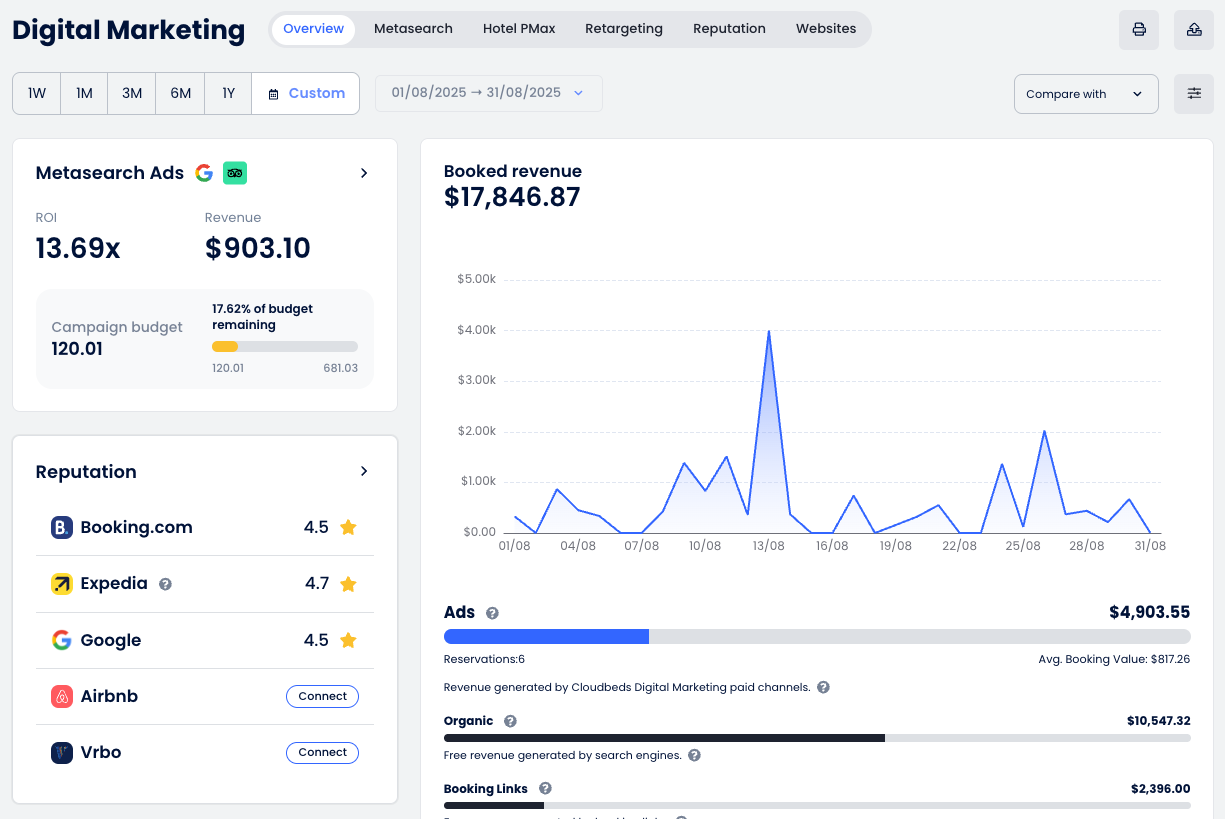Image resolution: width=1225 pixels, height=819 pixels.
Task: Select the 3M time range
Action: click(x=132, y=94)
